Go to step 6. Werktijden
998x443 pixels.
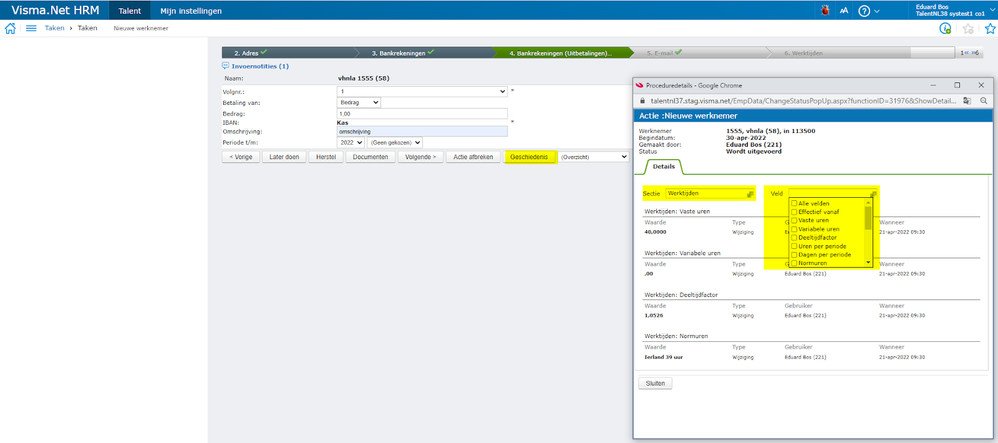840,53
